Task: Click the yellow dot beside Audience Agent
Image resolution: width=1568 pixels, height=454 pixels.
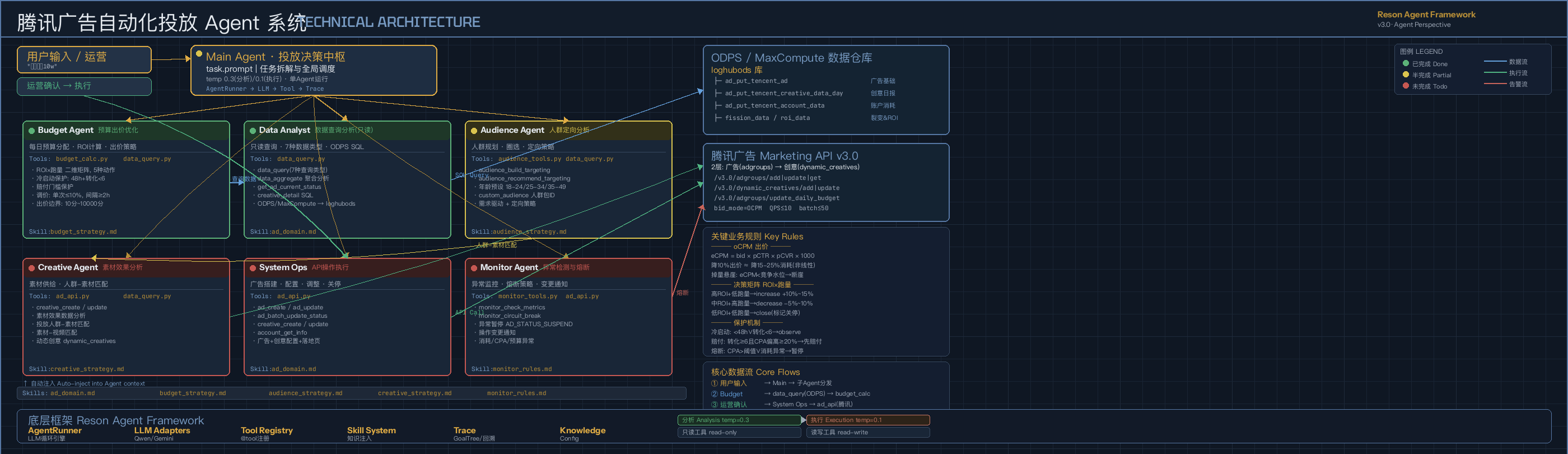Action: (x=474, y=131)
